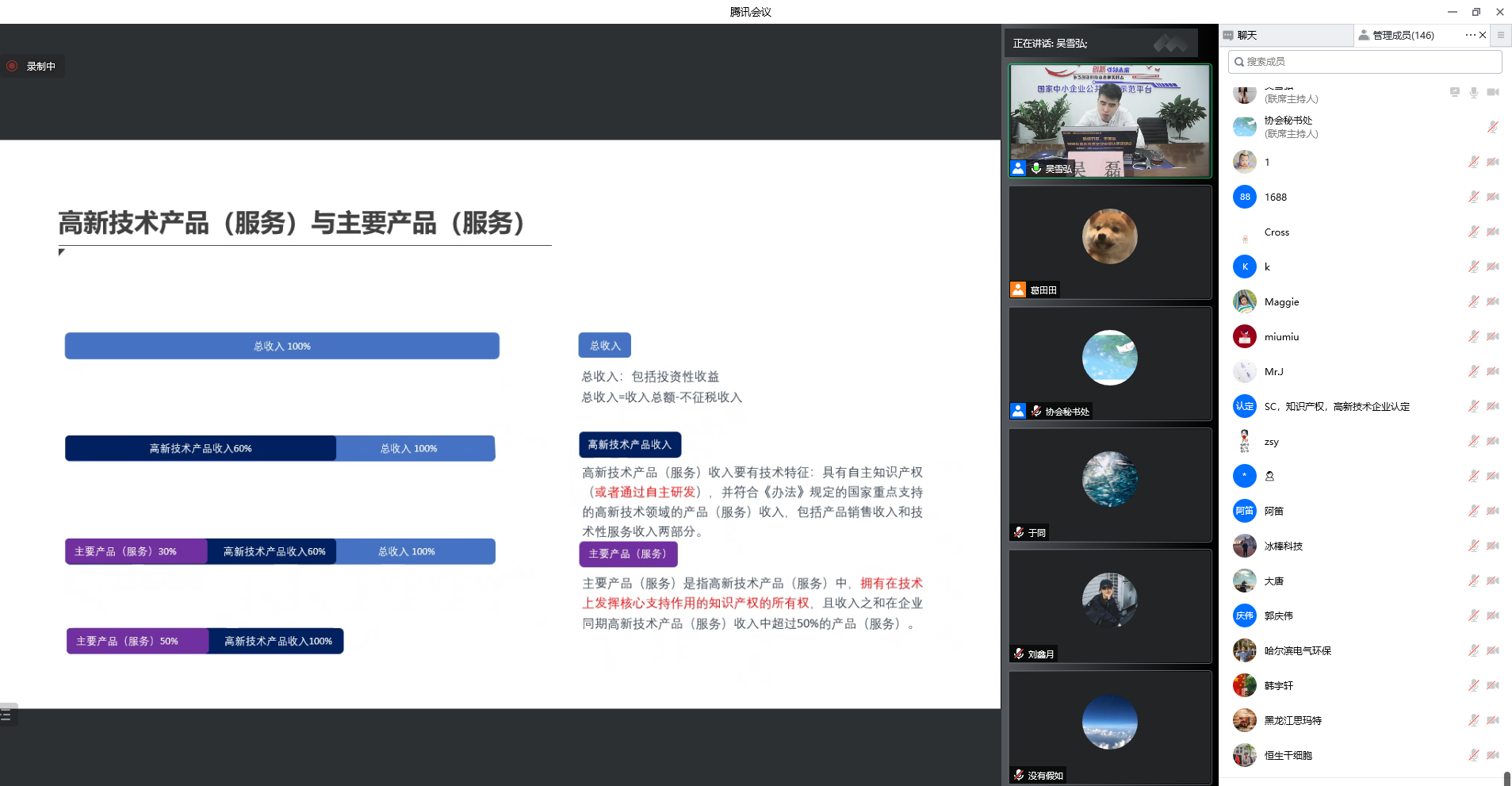This screenshot has width=1512, height=786.
Task: Click the hamburger menu beside the members panel
Action: point(1500,35)
